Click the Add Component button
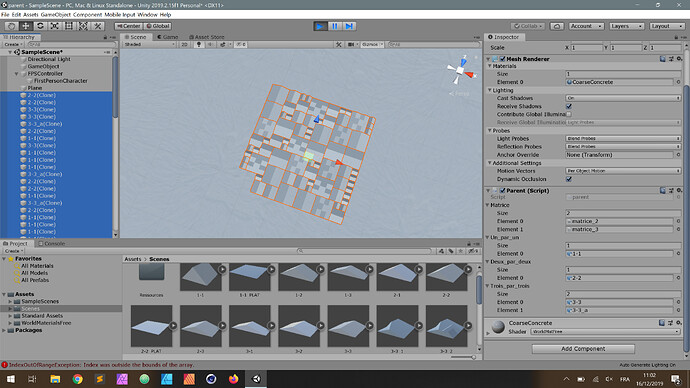The height and width of the screenshot is (388, 690). (583, 348)
